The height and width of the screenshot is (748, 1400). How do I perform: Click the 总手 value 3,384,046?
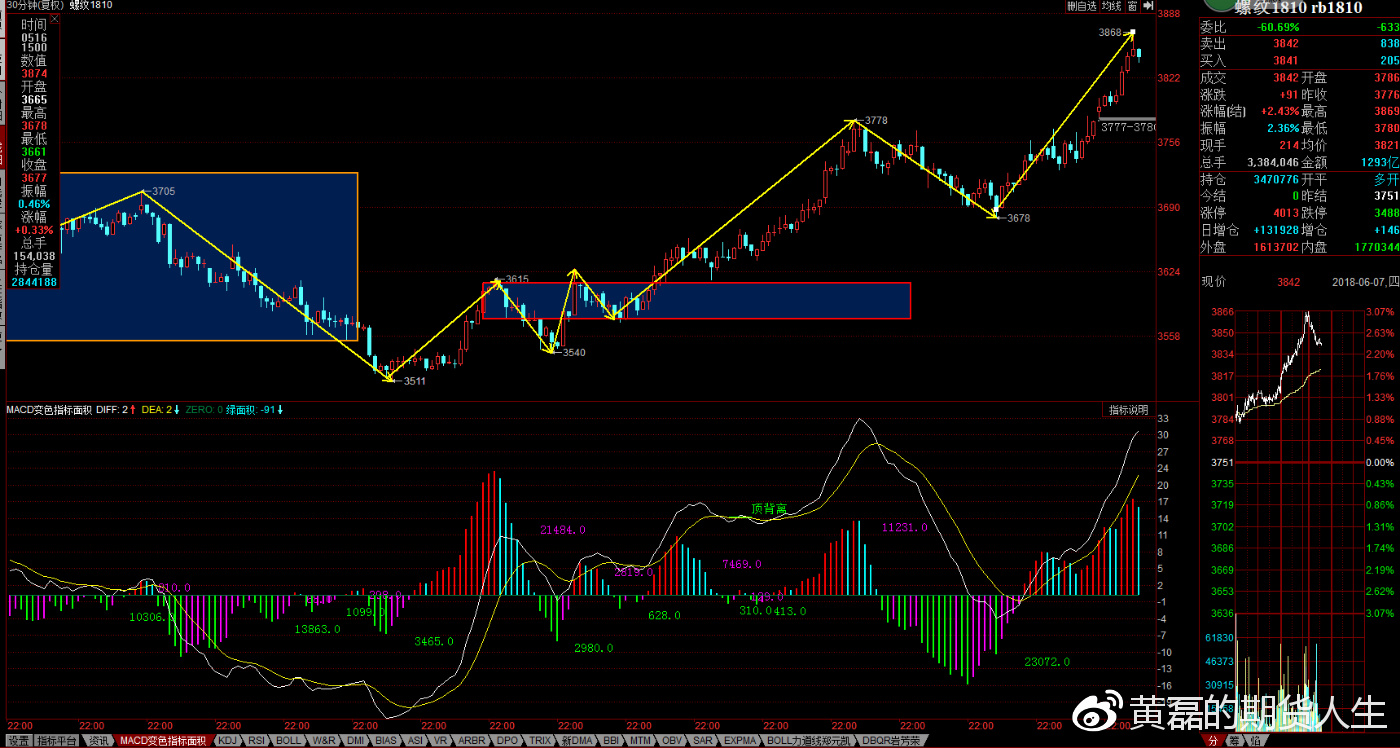click(1273, 162)
